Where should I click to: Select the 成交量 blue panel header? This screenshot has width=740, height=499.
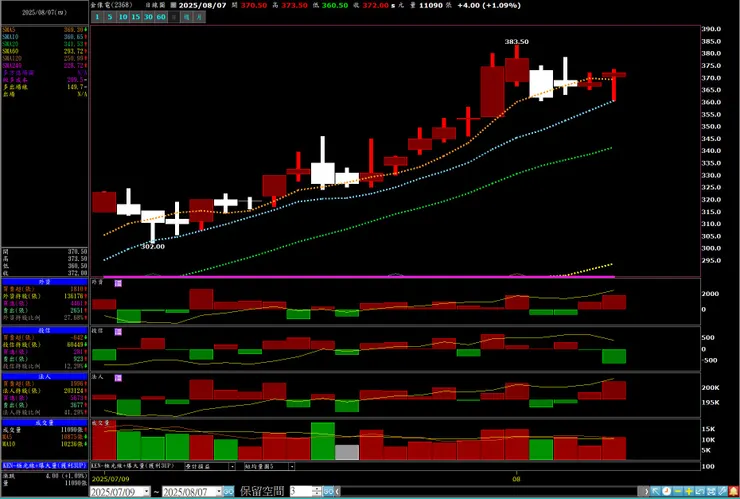click(x=44, y=423)
